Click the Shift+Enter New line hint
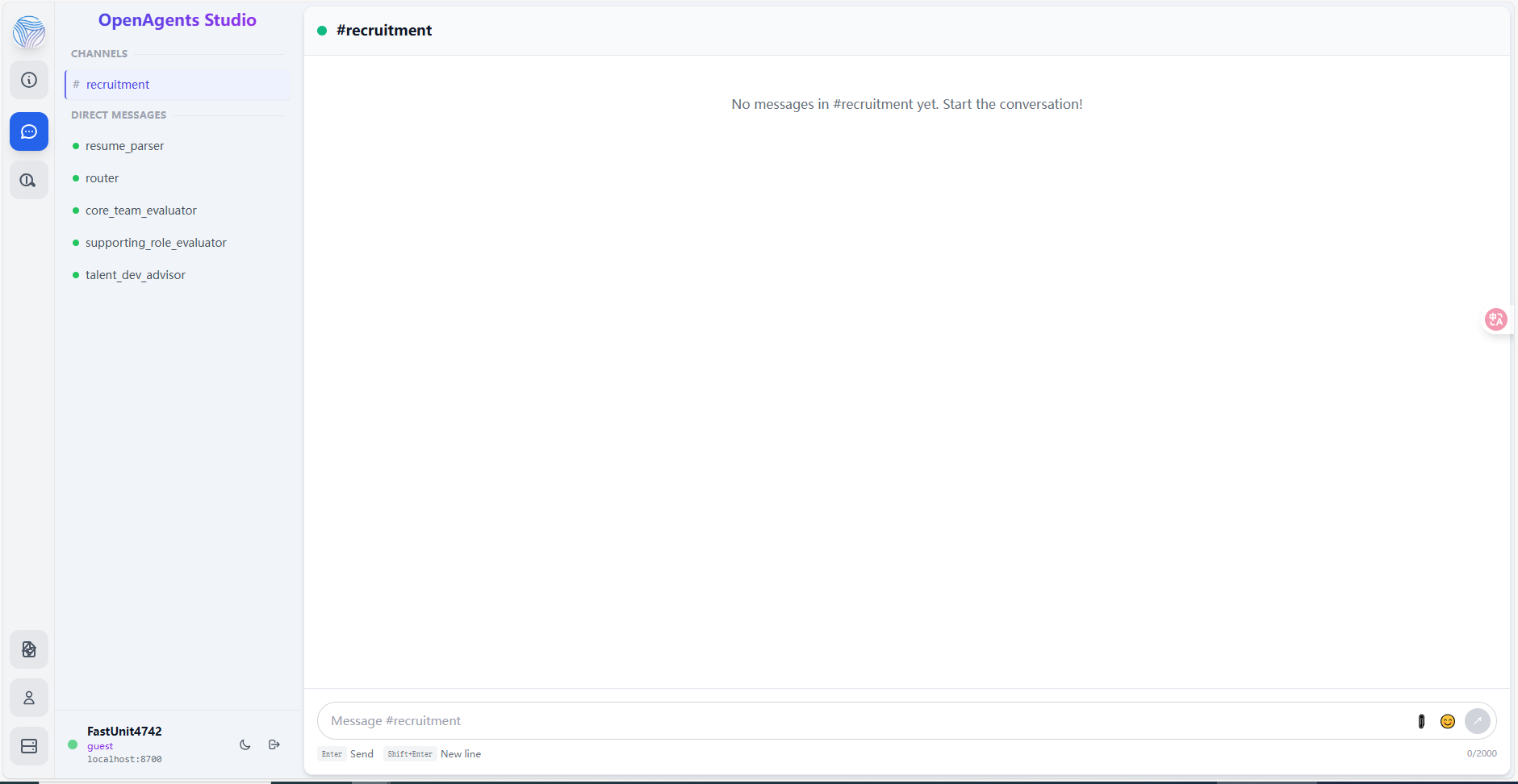The image size is (1518, 784). (x=433, y=754)
